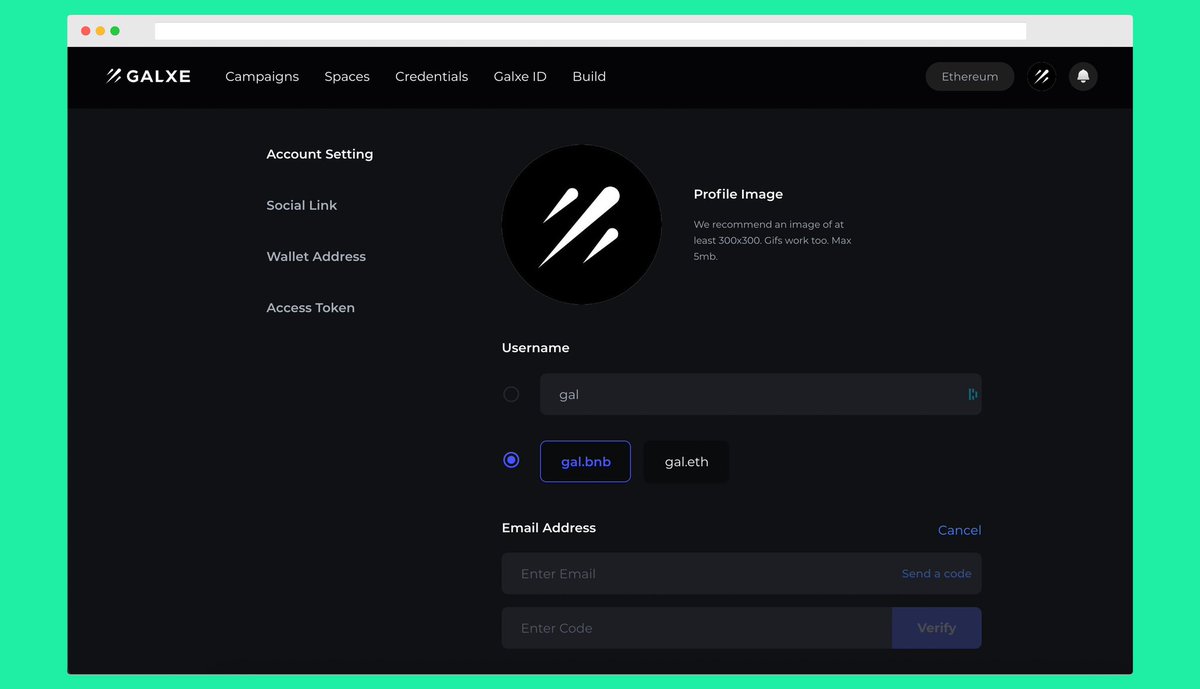Switch to the Wallet Address section
This screenshot has height=689, width=1200.
(x=316, y=256)
